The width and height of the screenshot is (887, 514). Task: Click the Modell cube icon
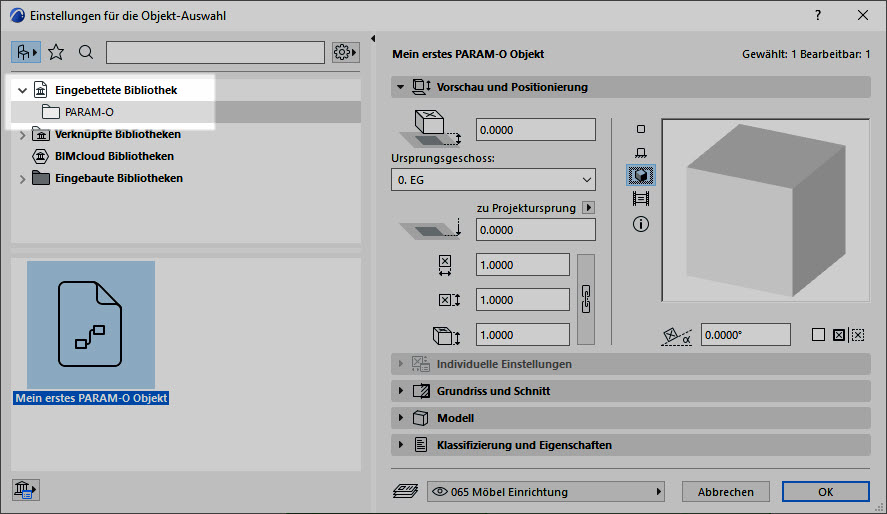[420, 418]
